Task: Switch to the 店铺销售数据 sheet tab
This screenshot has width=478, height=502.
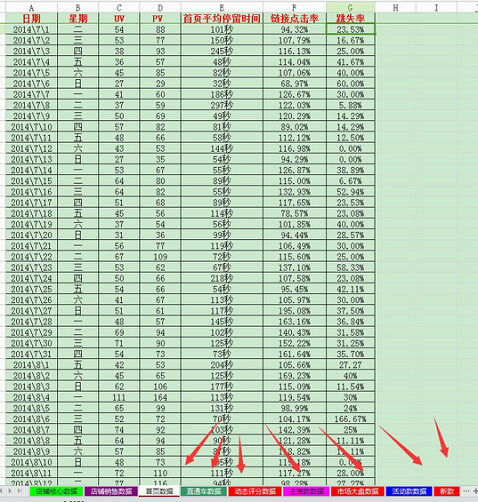Action: point(111,491)
